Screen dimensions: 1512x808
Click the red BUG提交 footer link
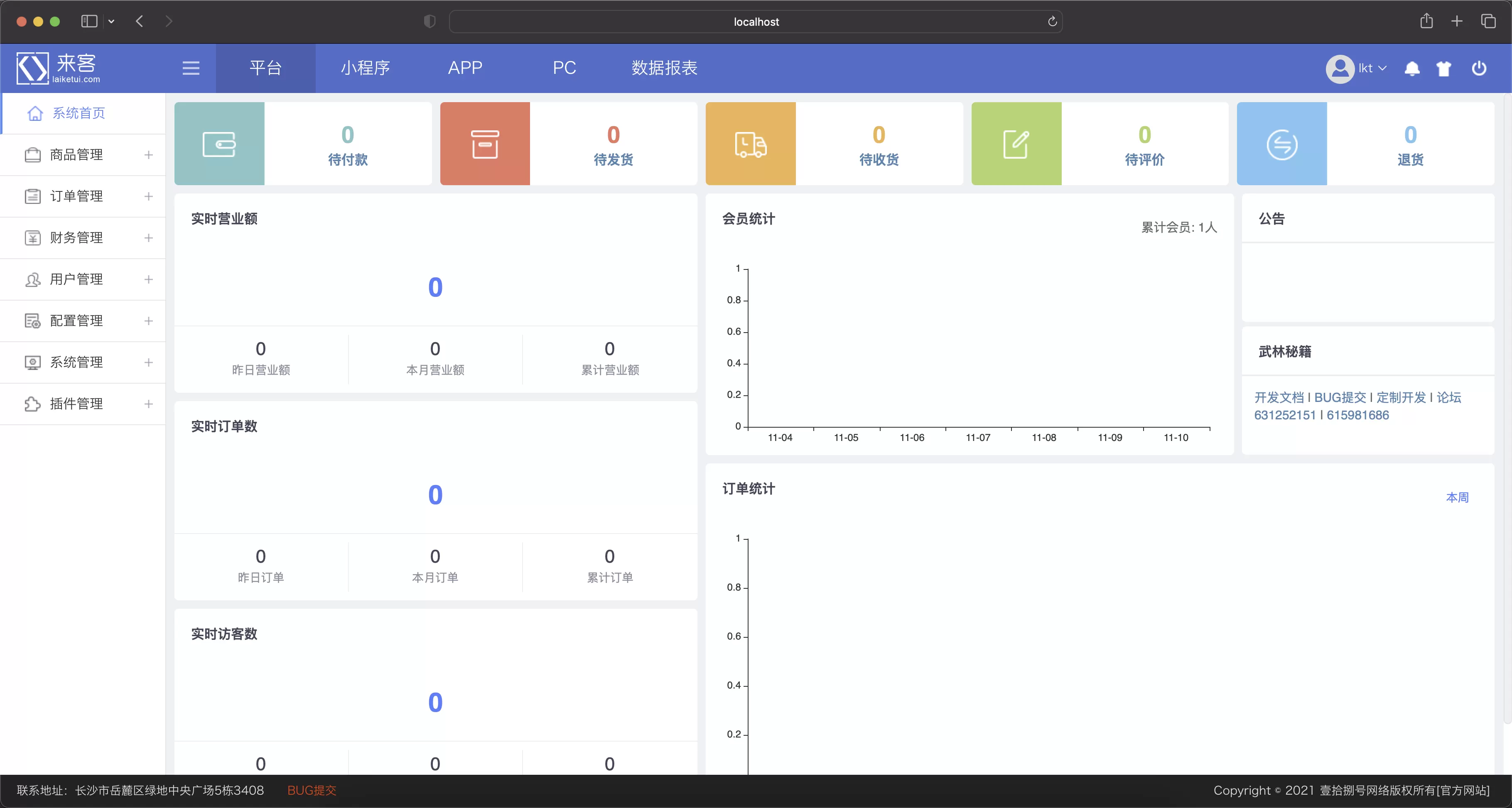click(x=312, y=791)
